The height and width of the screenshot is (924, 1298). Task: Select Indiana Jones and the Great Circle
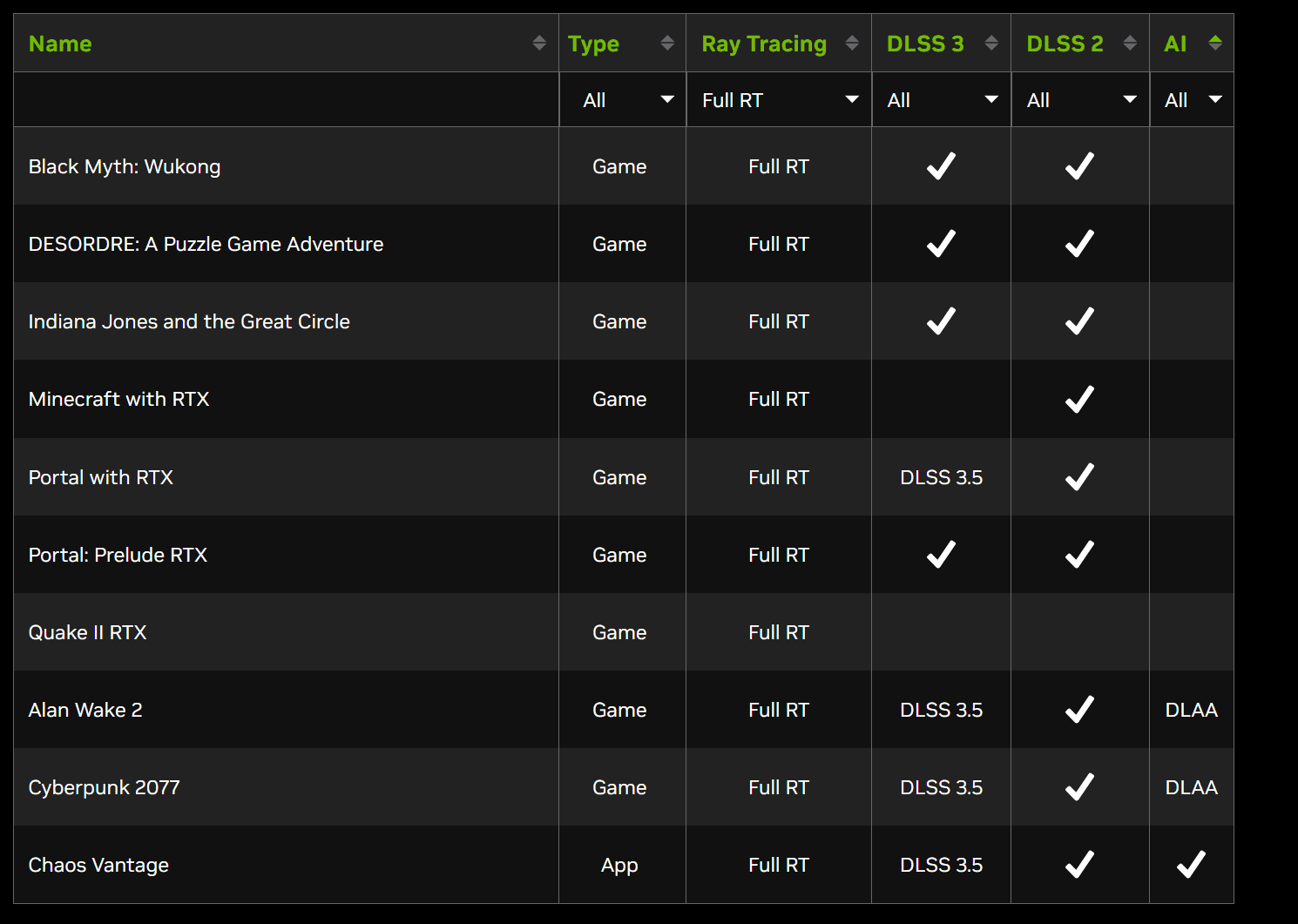pos(189,321)
